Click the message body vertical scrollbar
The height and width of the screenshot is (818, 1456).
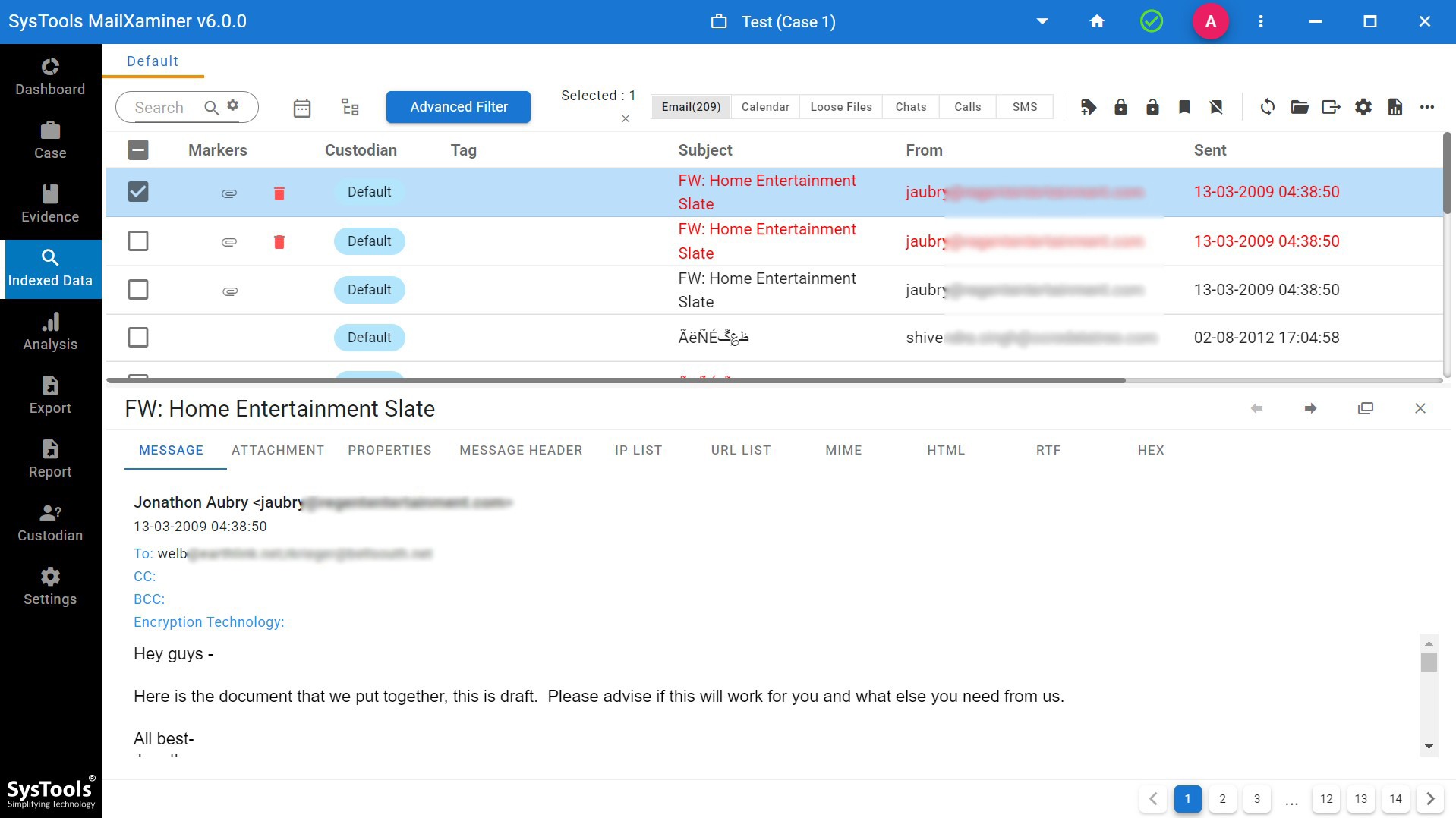[x=1429, y=695]
